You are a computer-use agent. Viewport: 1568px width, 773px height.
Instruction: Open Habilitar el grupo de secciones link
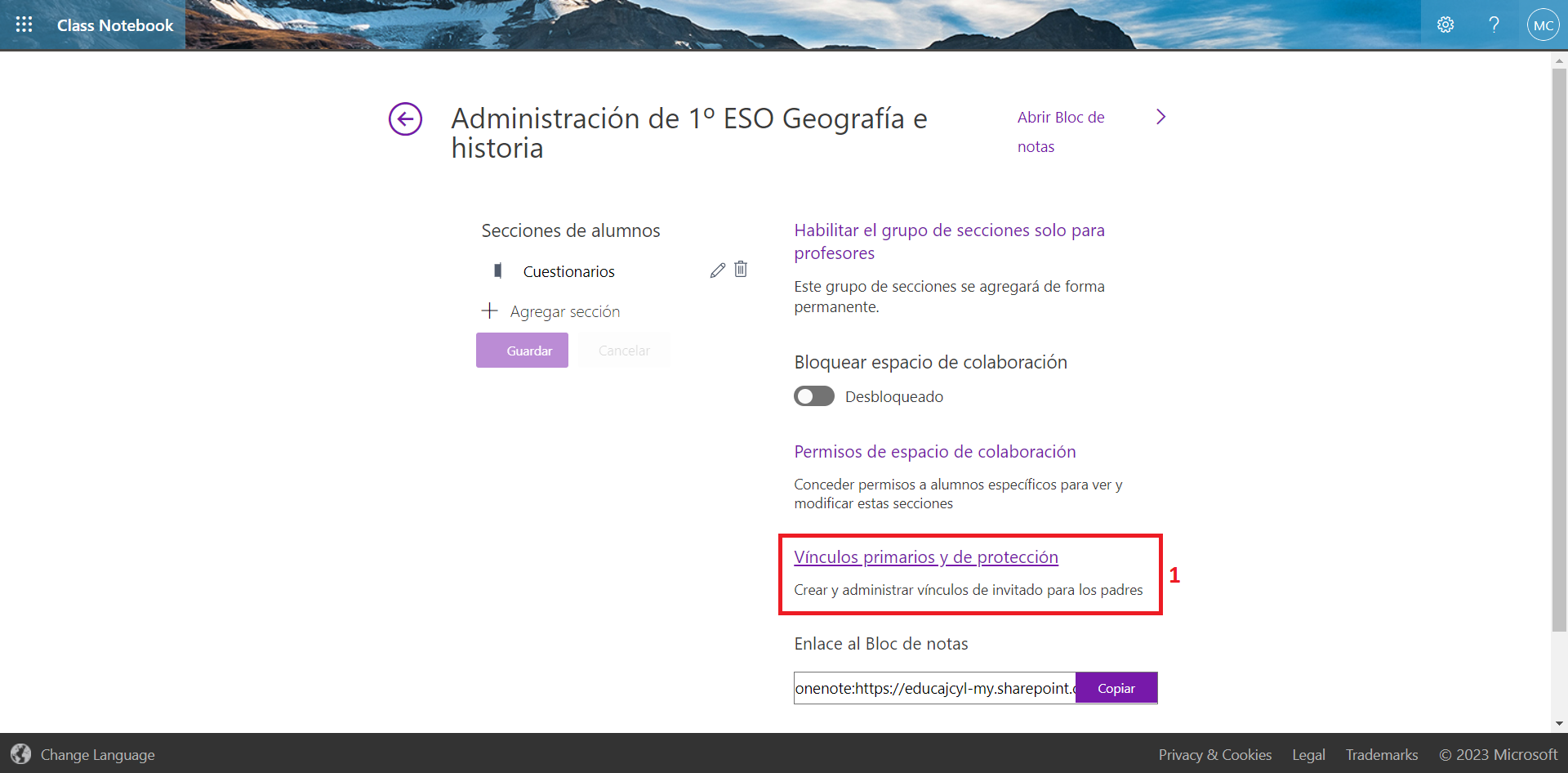tap(949, 241)
